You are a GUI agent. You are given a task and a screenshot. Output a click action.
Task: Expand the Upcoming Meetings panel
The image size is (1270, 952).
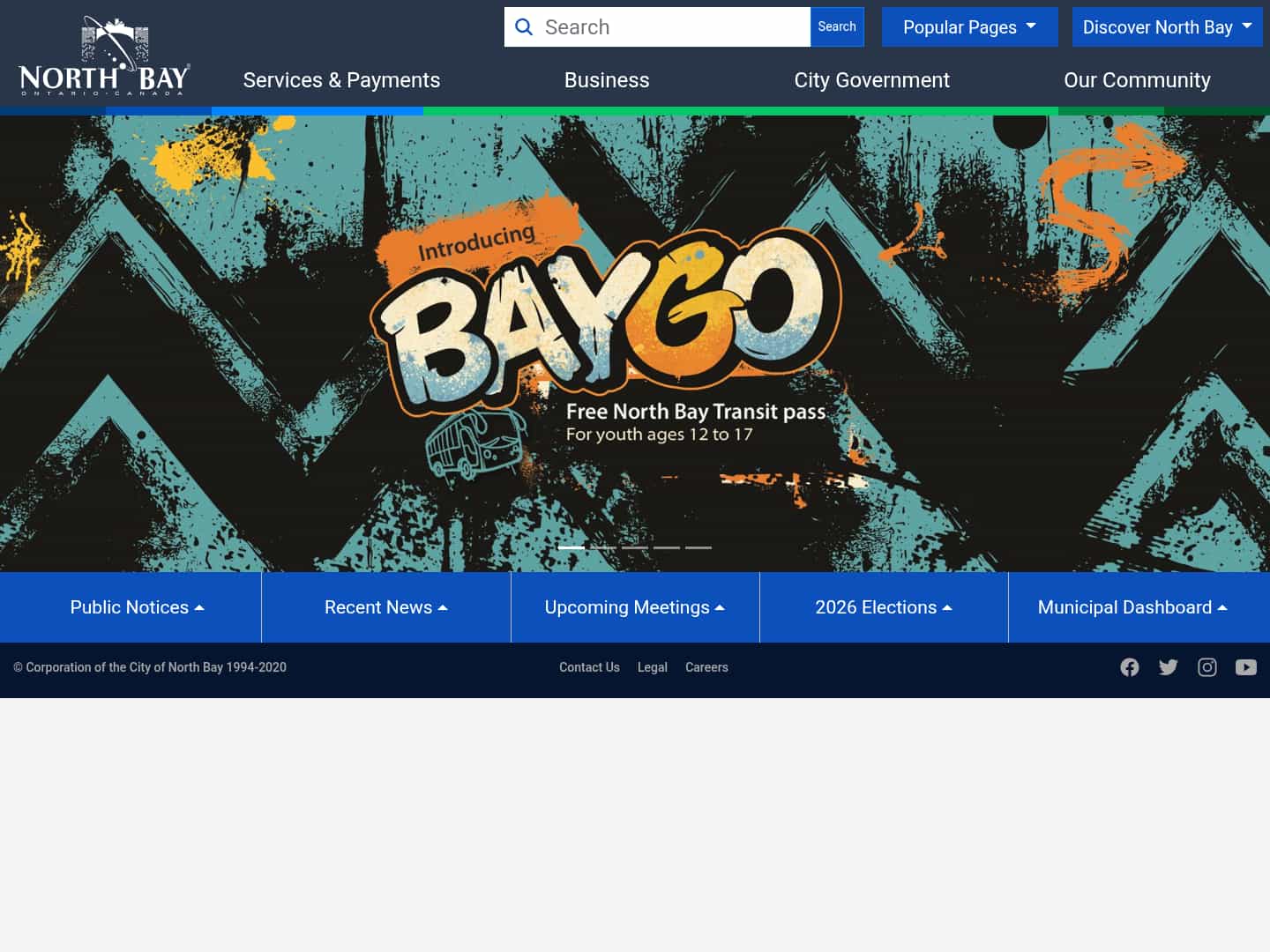point(635,607)
